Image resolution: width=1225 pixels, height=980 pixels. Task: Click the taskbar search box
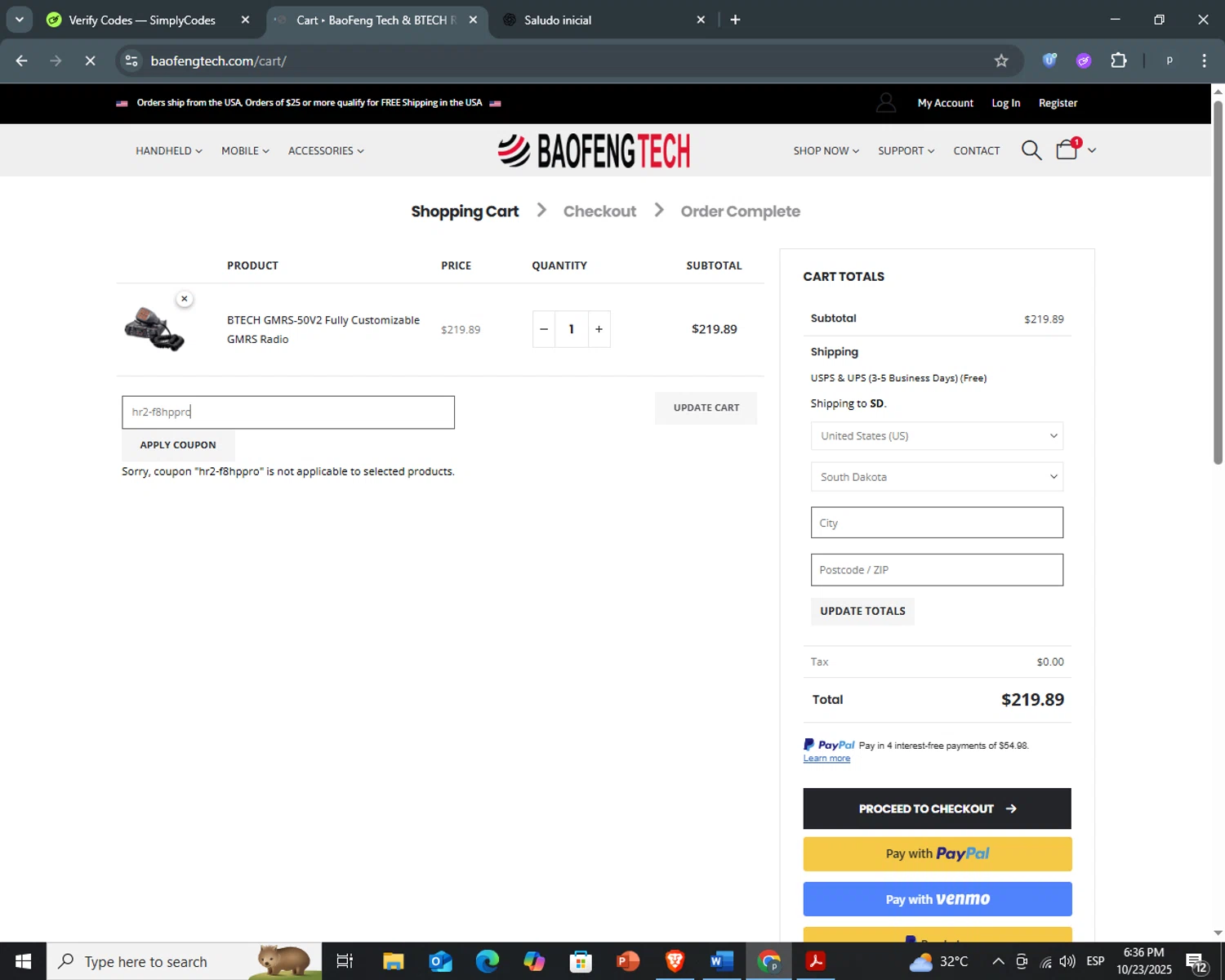click(184, 961)
